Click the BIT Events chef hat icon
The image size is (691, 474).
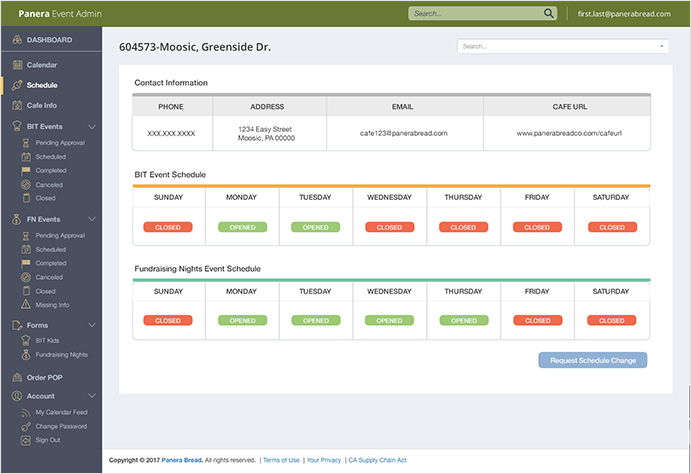click(17, 126)
